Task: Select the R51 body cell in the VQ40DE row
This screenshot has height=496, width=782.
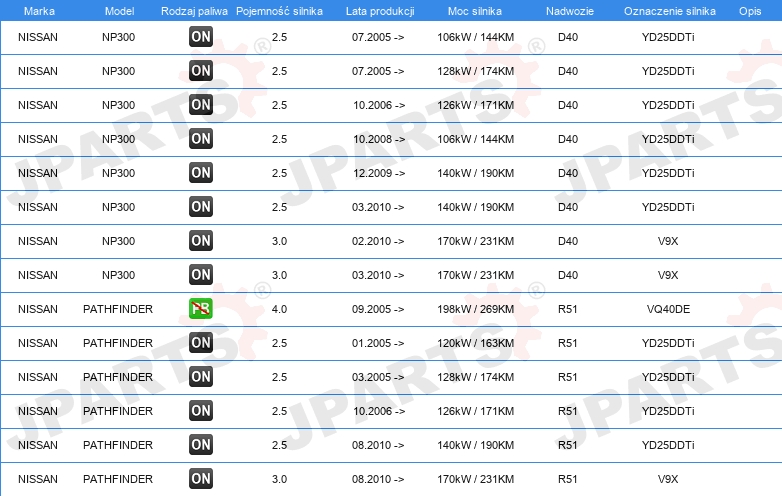Action: click(568, 309)
